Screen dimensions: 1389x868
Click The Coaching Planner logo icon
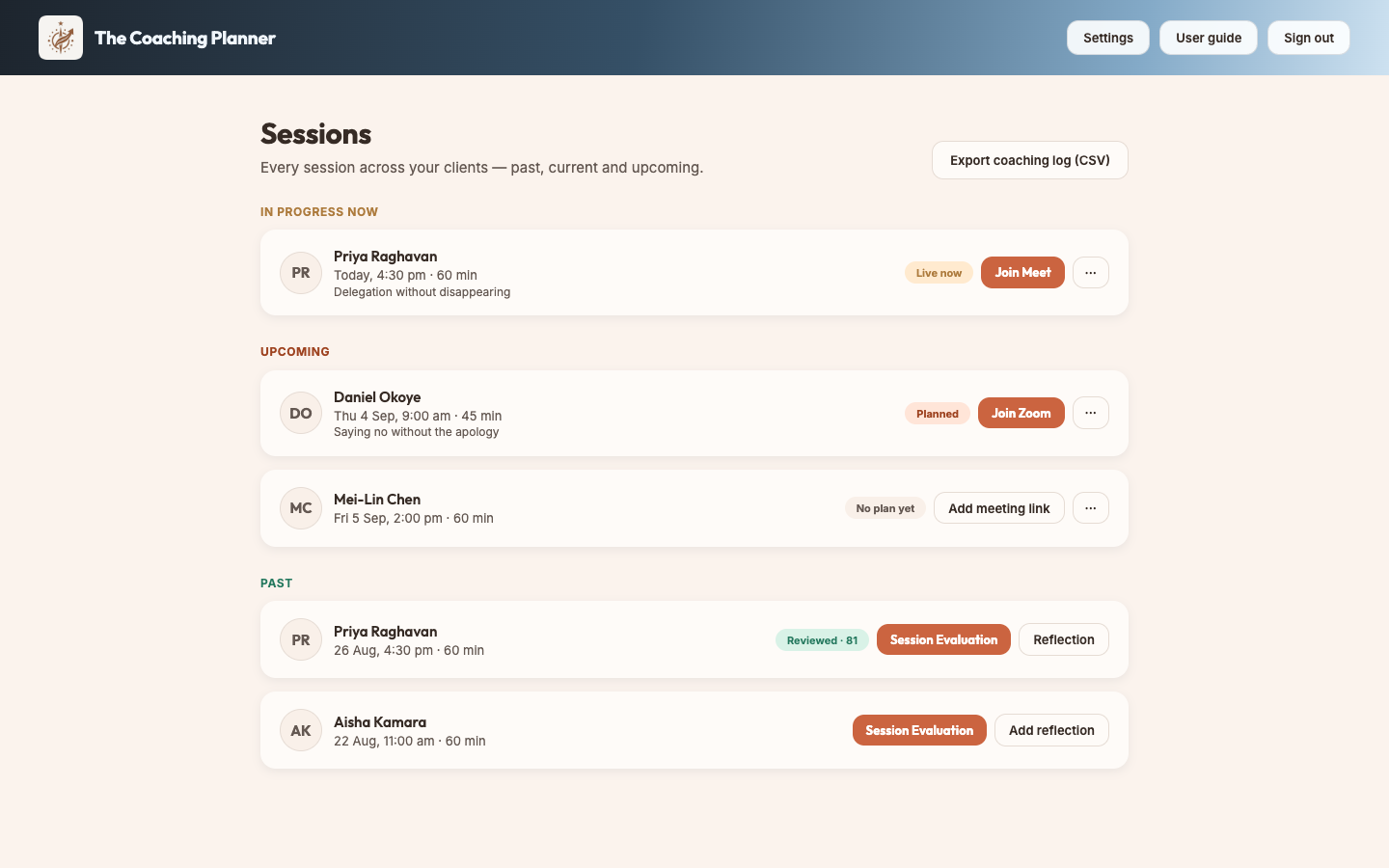point(61,38)
